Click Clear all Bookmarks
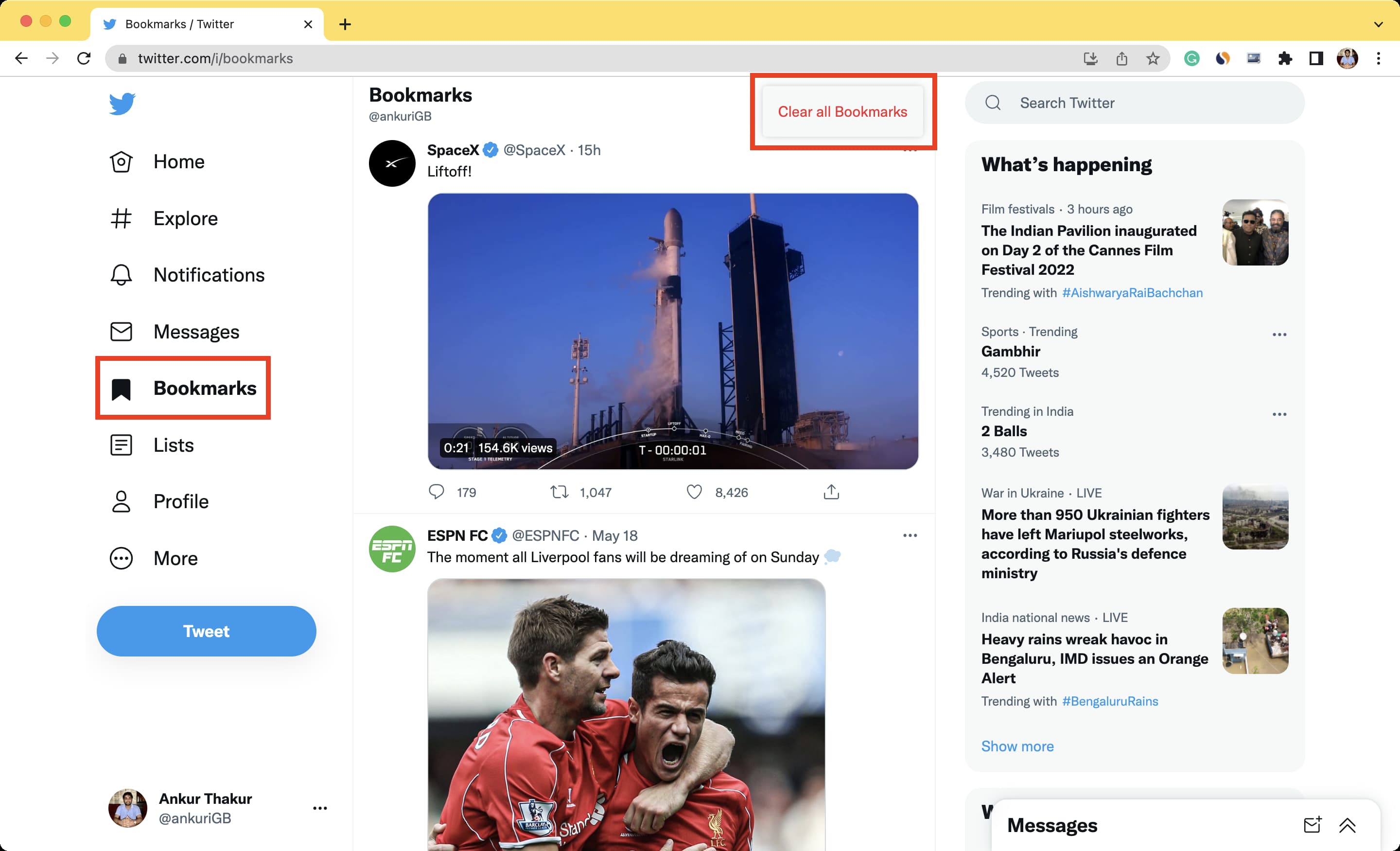This screenshot has width=1400, height=851. pyautogui.click(x=842, y=111)
